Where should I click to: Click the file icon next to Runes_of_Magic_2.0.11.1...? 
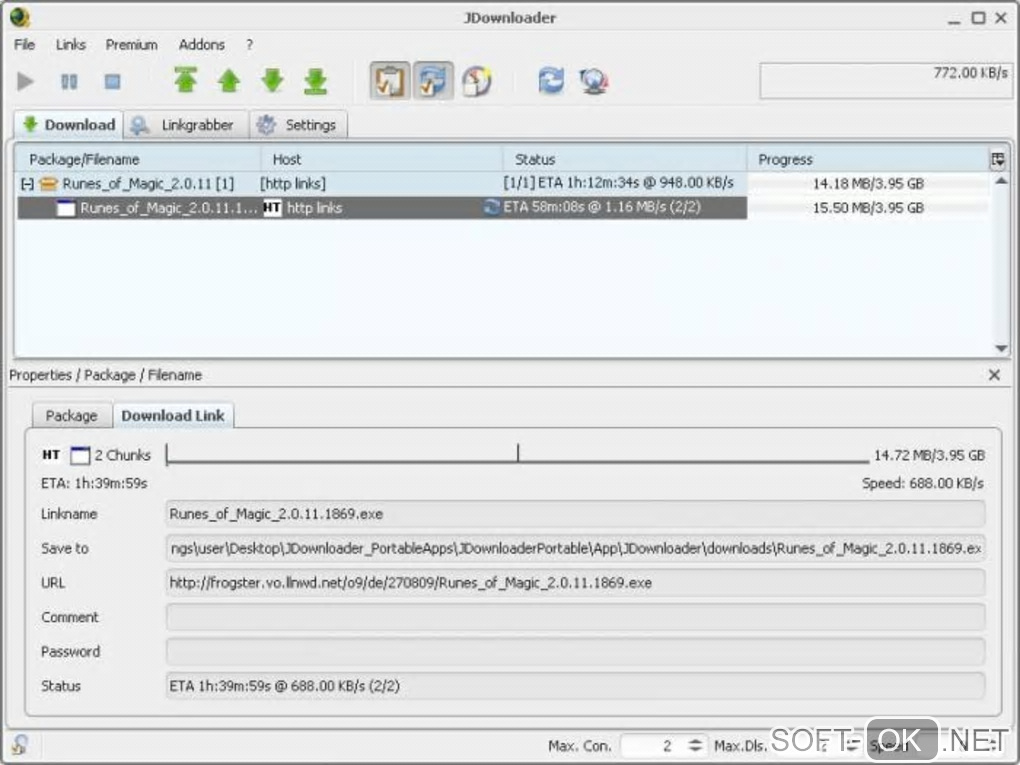click(x=66, y=208)
